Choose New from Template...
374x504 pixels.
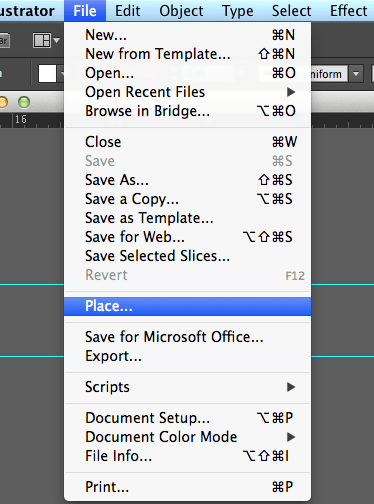[x=187, y=54]
